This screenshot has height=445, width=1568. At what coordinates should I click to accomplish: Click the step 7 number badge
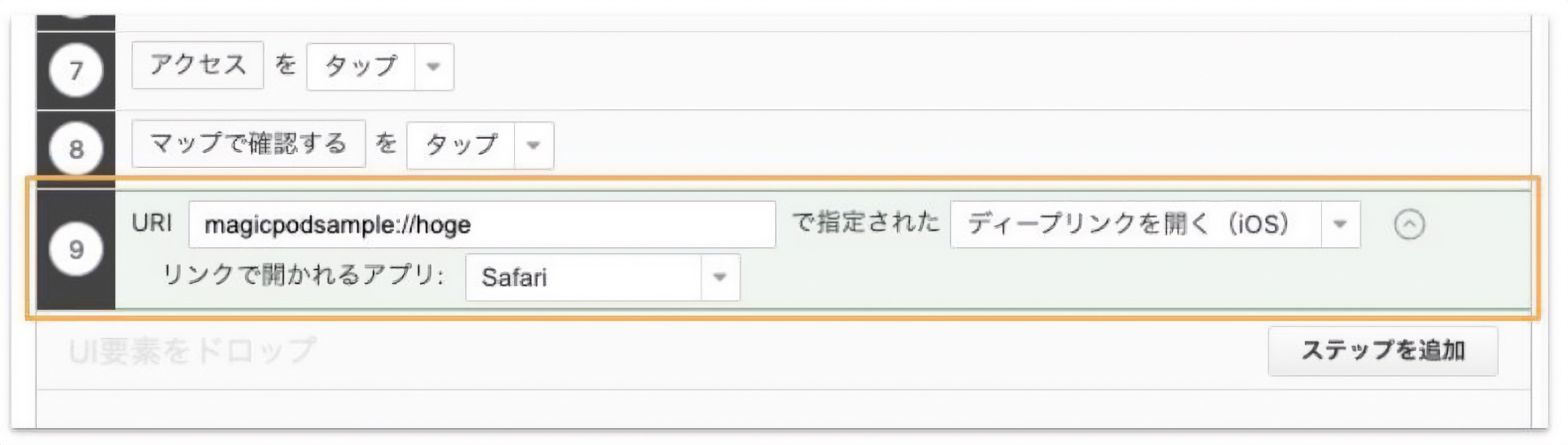[76, 70]
